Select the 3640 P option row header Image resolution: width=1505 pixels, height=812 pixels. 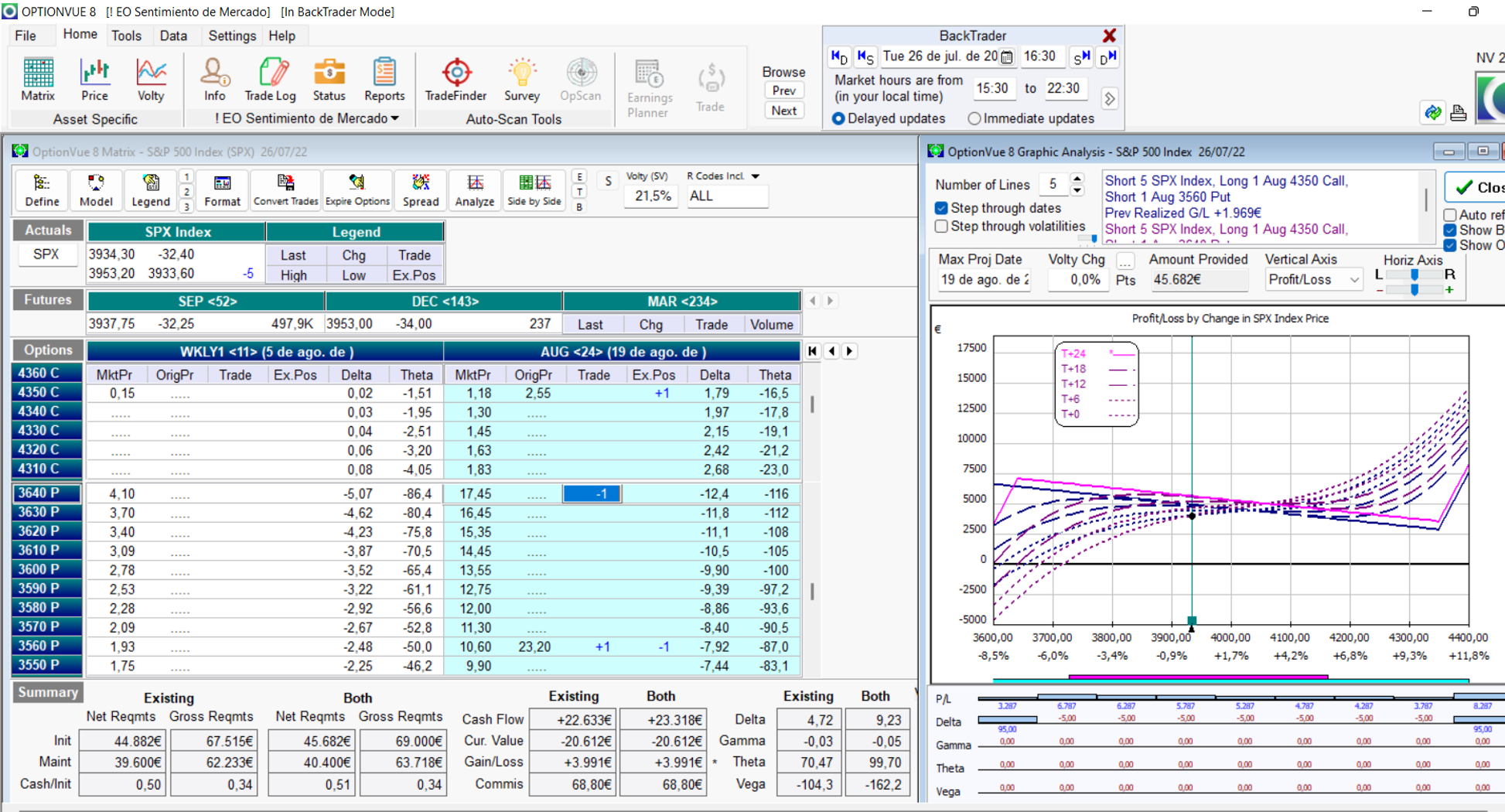click(46, 493)
